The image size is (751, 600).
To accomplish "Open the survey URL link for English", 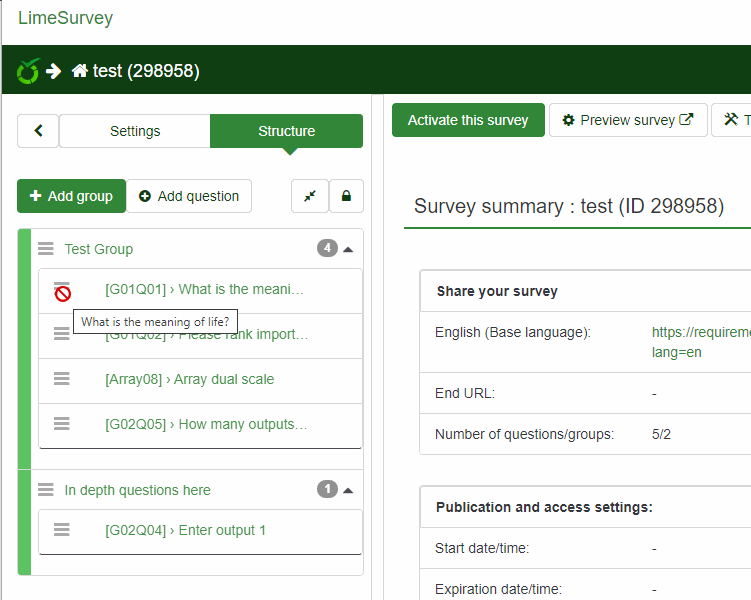I will [x=700, y=332].
